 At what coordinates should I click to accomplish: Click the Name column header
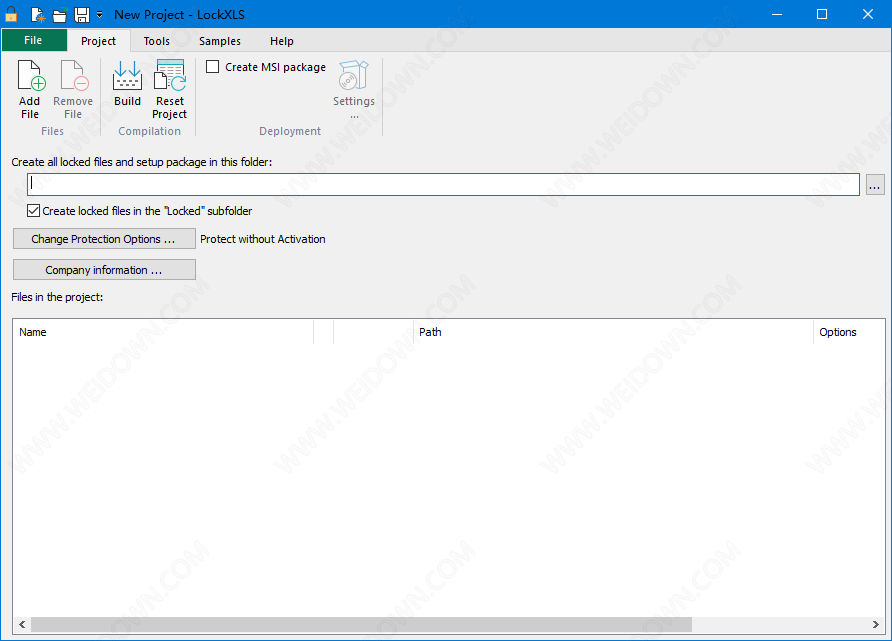coord(165,332)
